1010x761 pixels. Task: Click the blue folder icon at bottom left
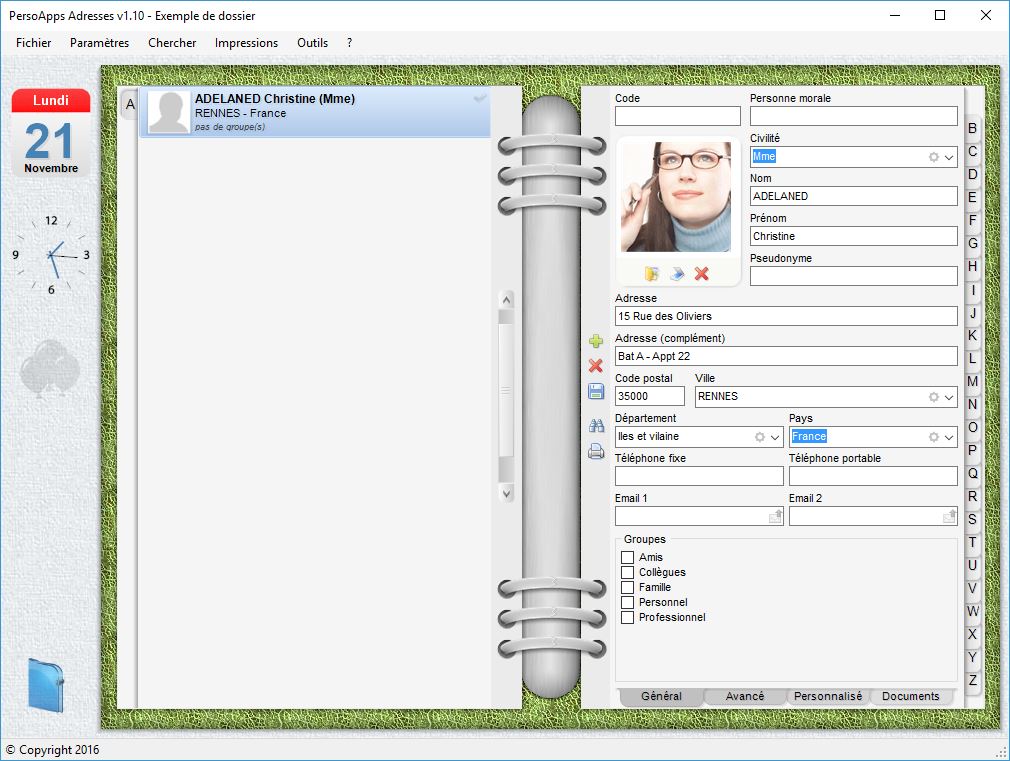[x=46, y=686]
